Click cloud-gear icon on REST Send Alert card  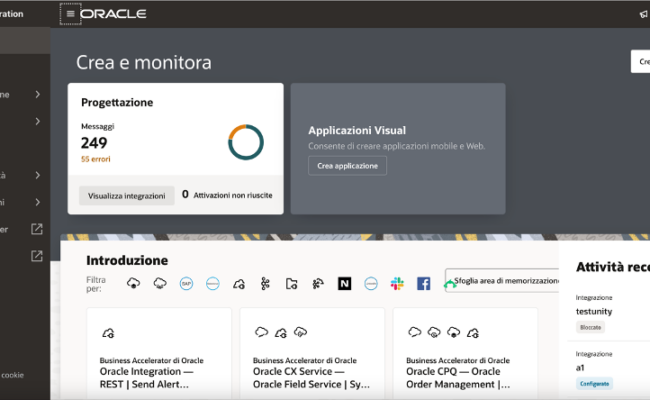108,333
